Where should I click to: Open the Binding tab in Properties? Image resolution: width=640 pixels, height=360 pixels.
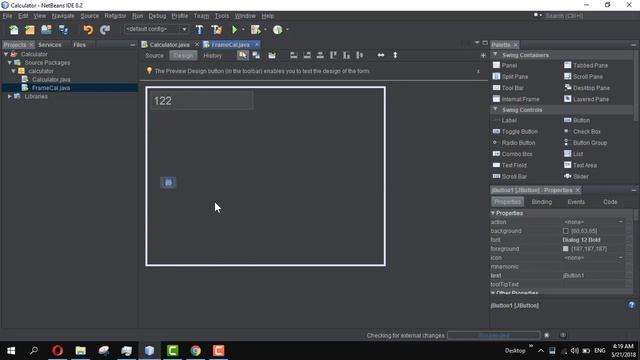(x=542, y=202)
